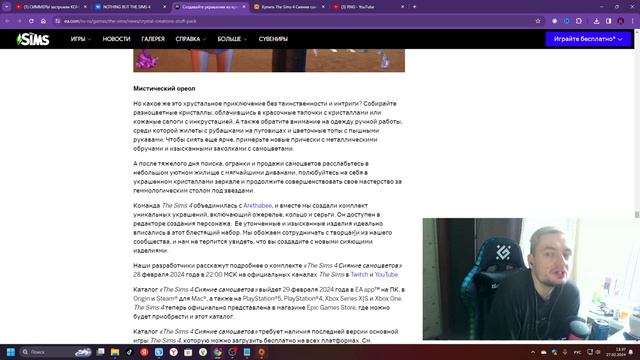Bookmark this page with star icon
Image resolution: width=640 pixels, height=360 pixels.
click(x=538, y=21)
